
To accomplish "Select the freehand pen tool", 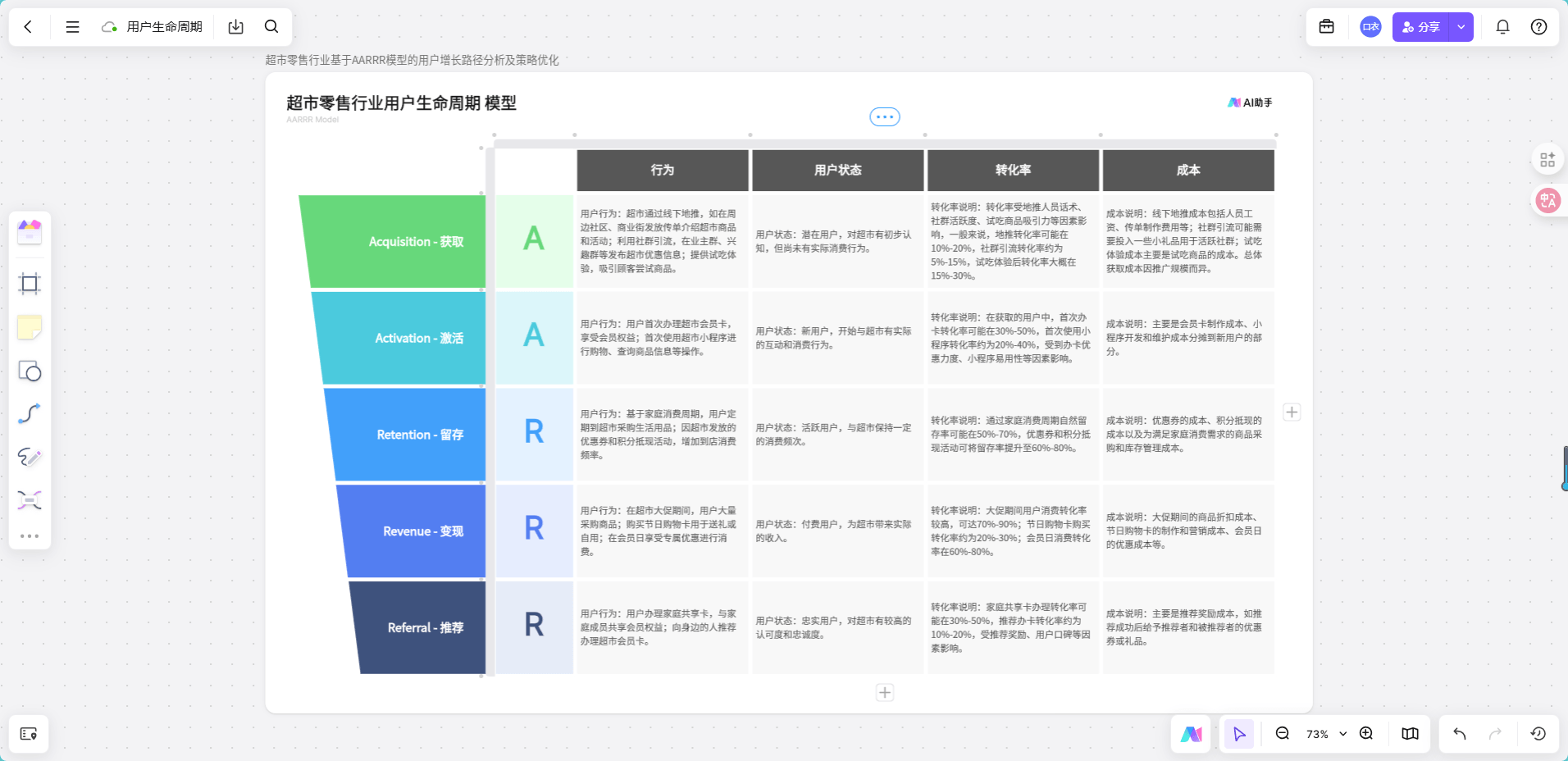I will tap(30, 458).
